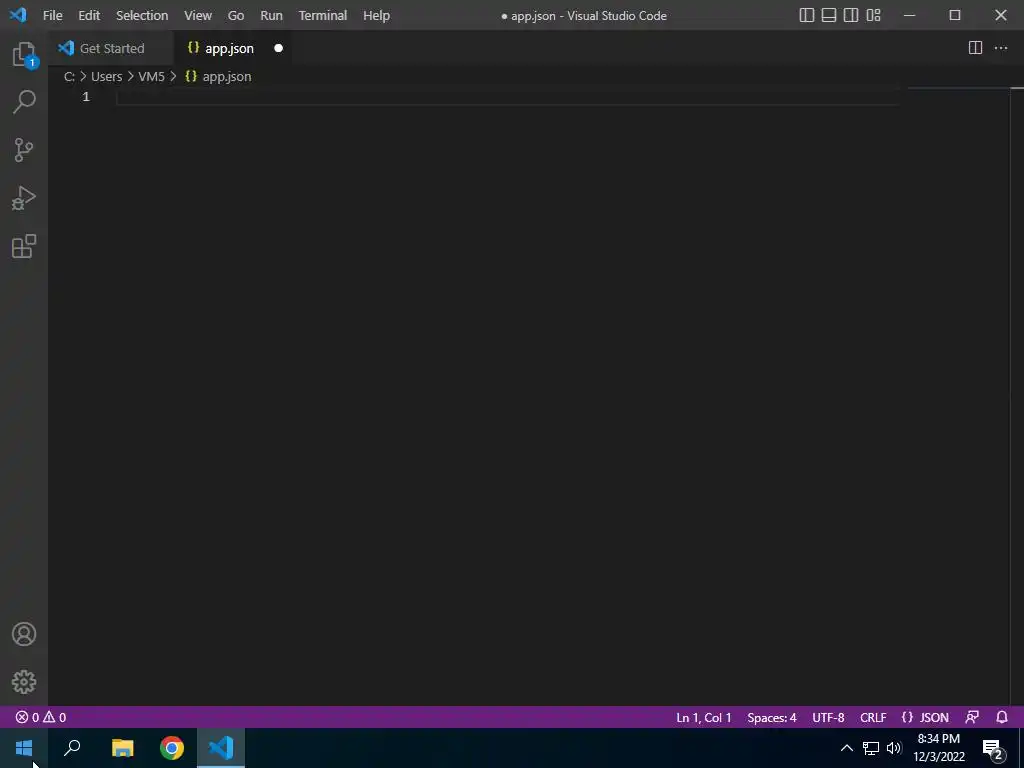Click the Ln 1, Col 1 status entry
This screenshot has width=1024, height=768.
[x=703, y=717]
